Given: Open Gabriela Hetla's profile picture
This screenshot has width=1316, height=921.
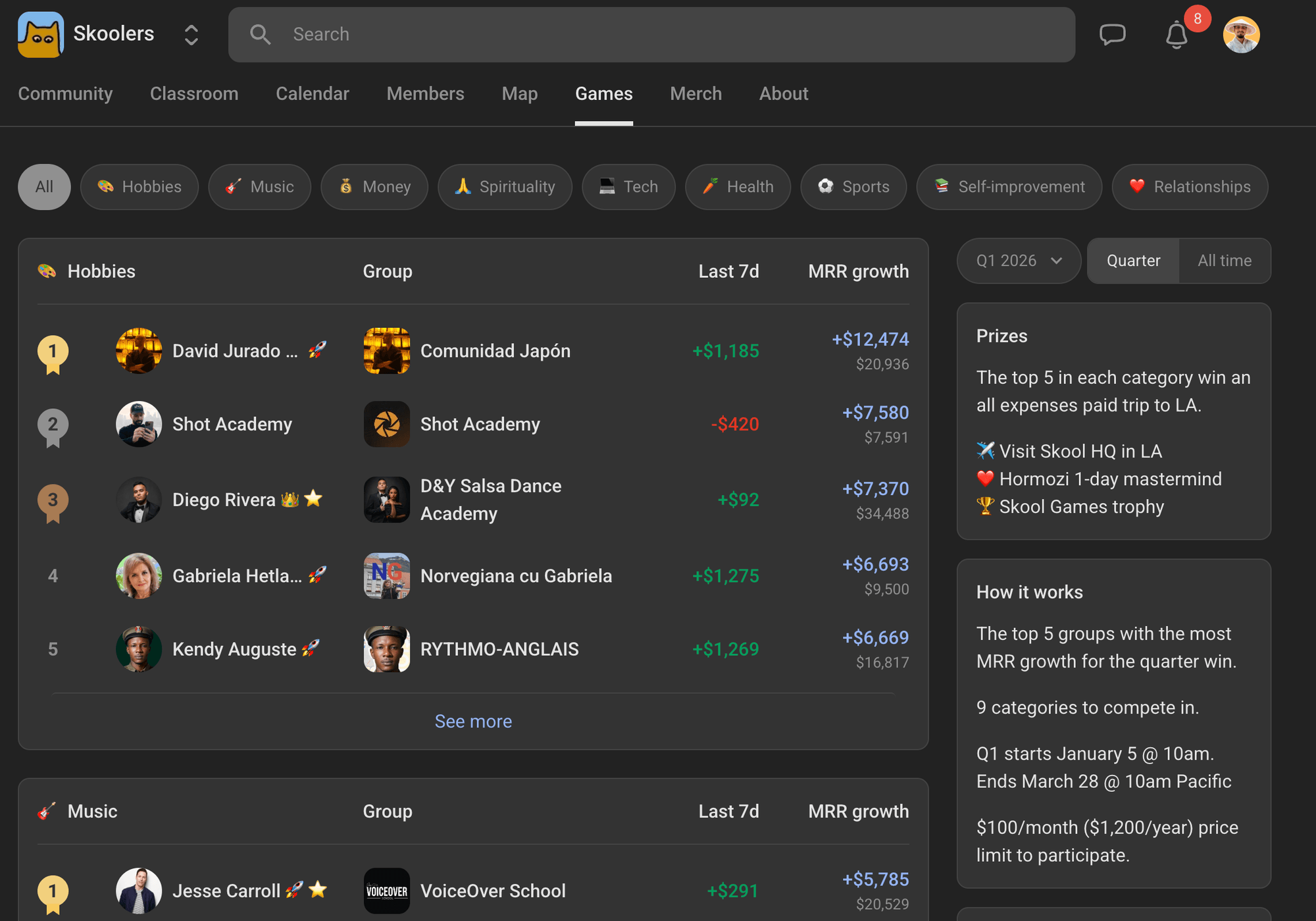Looking at the screenshot, I should tap(139, 576).
